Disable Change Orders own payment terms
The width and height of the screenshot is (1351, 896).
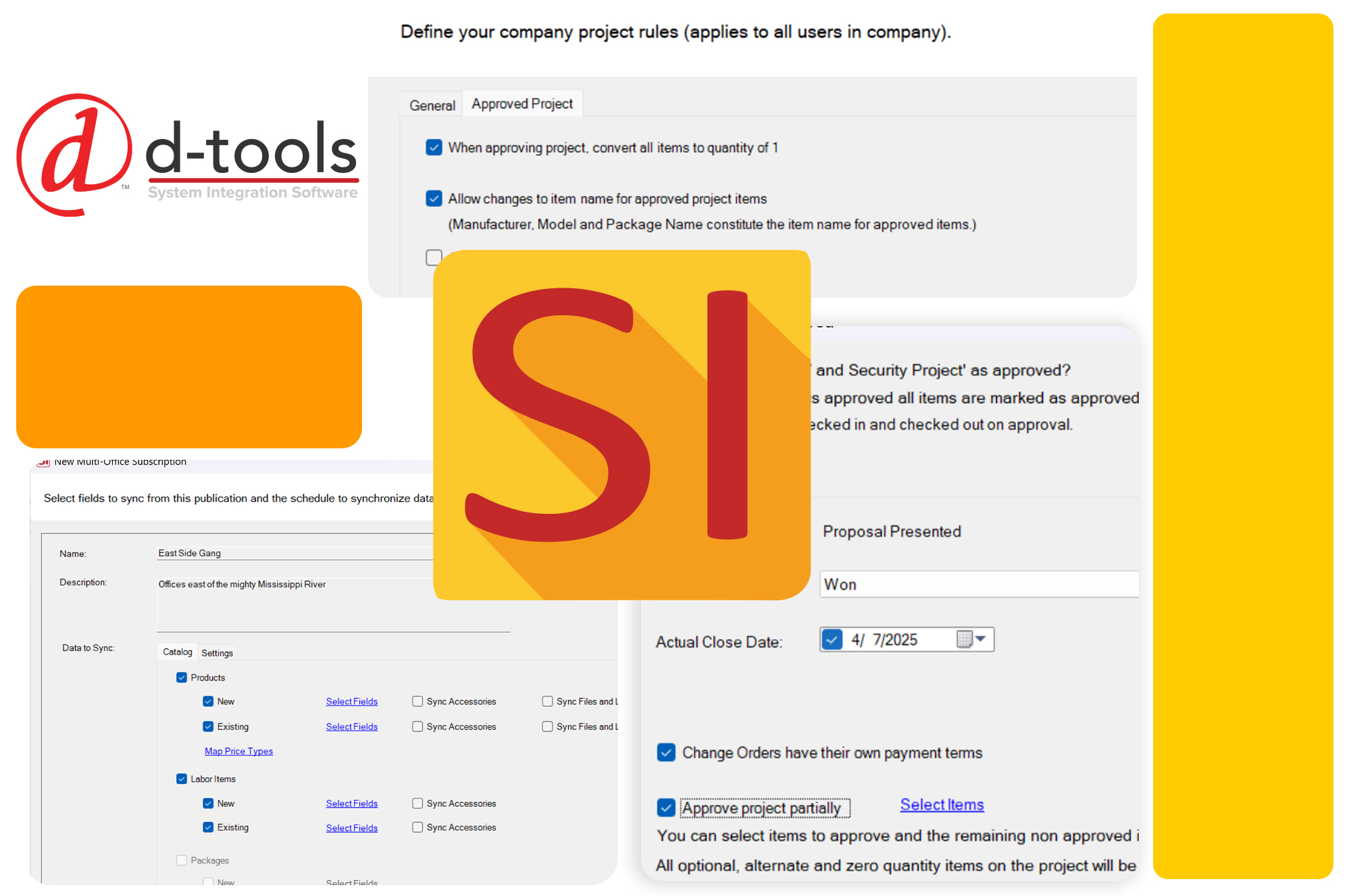point(666,752)
